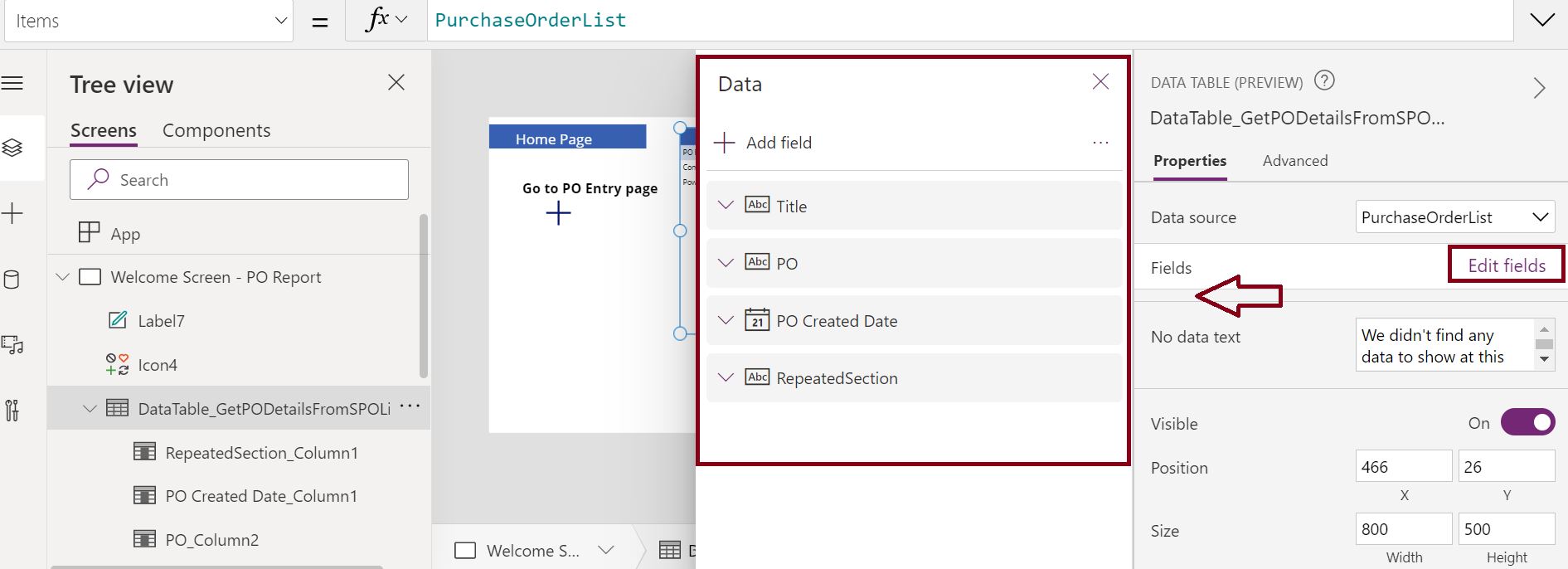Image resolution: width=1568 pixels, height=569 pixels.
Task: Click No data text scroll down arrow
Action: [1544, 359]
